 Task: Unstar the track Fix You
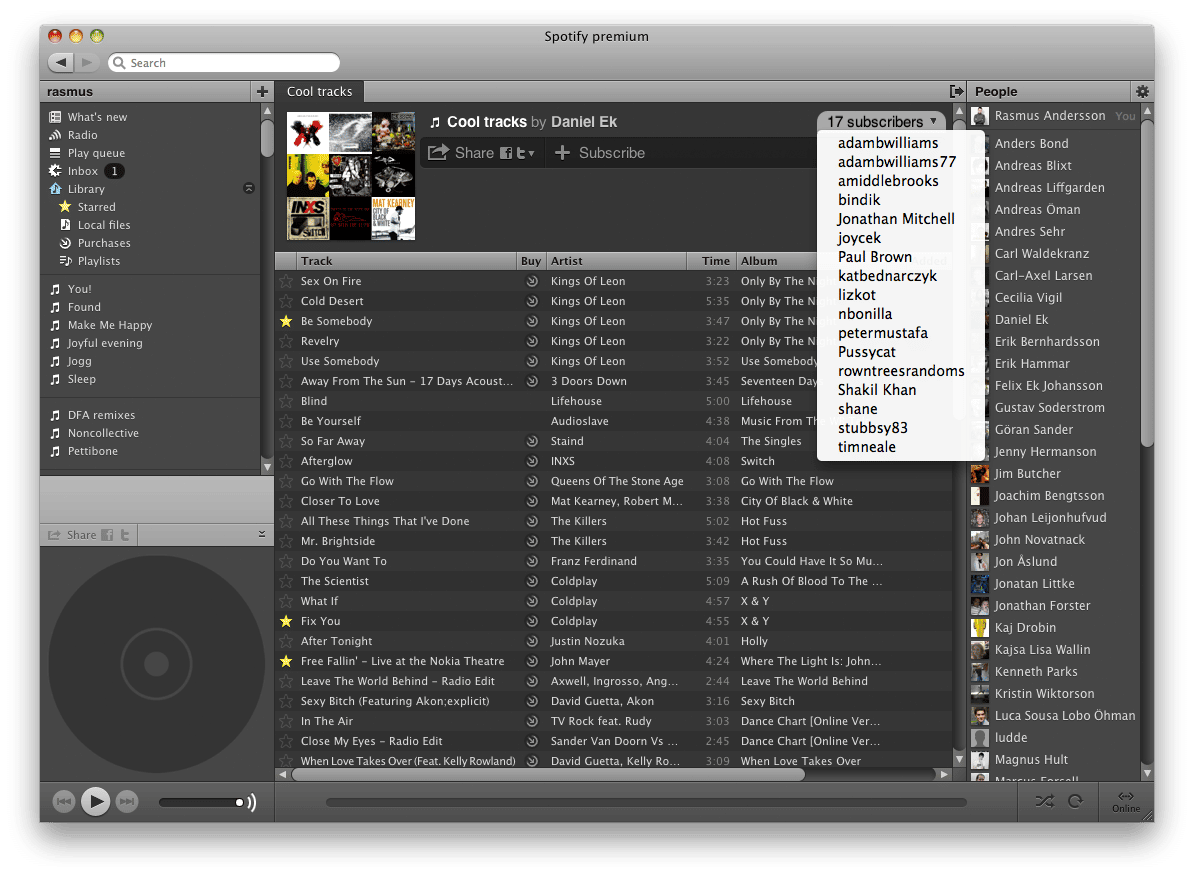tap(286, 621)
